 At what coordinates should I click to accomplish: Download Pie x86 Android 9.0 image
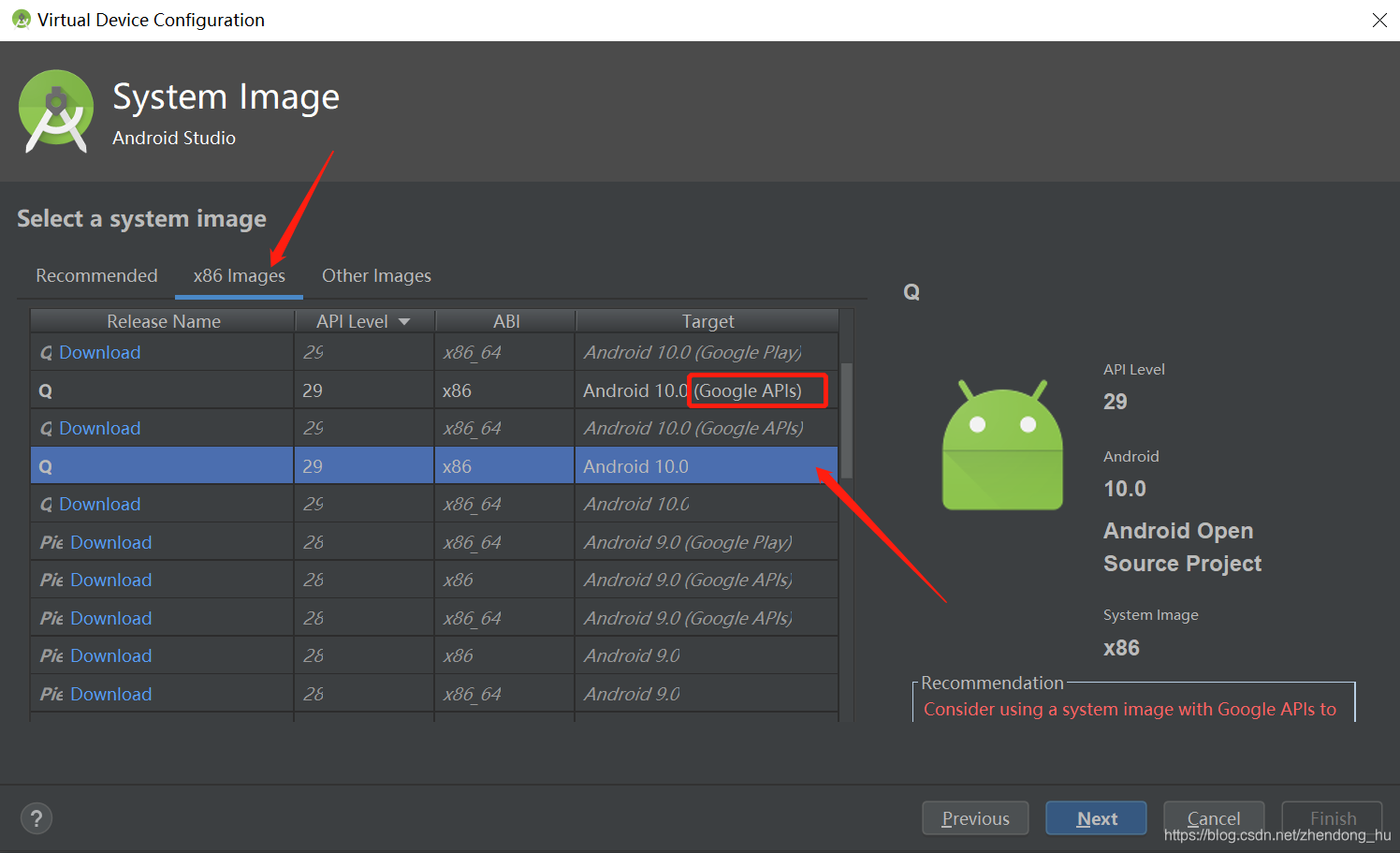pyautogui.click(x=110, y=655)
